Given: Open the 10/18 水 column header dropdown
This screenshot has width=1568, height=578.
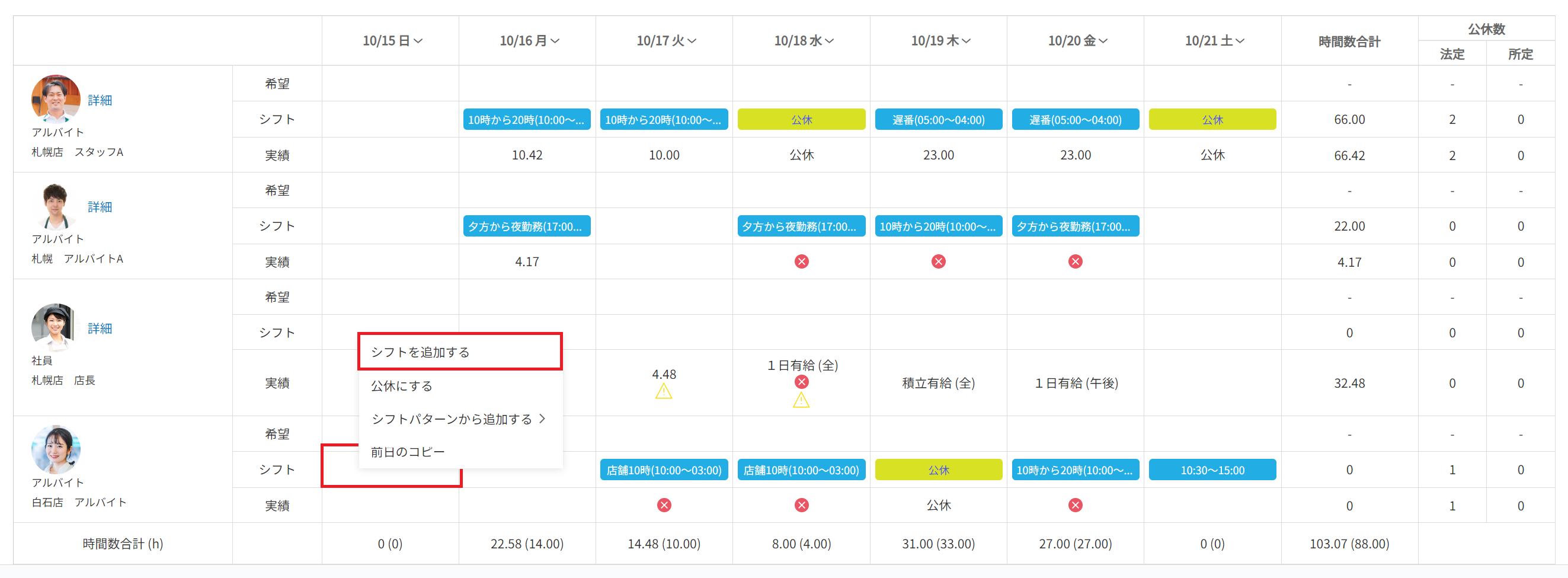Looking at the screenshot, I should (x=804, y=41).
